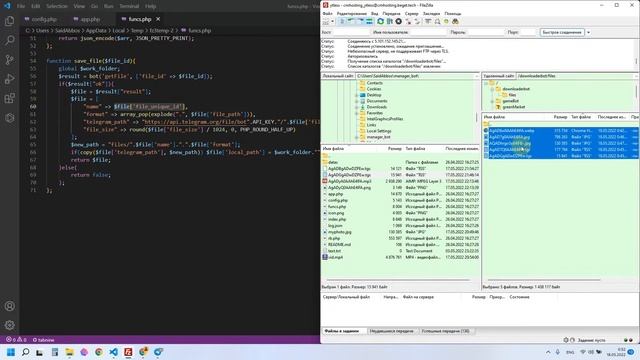Open the quick connect history dropdown arrow
Image resolution: width=640 pixels, height=360 pixels.
(x=589, y=32)
